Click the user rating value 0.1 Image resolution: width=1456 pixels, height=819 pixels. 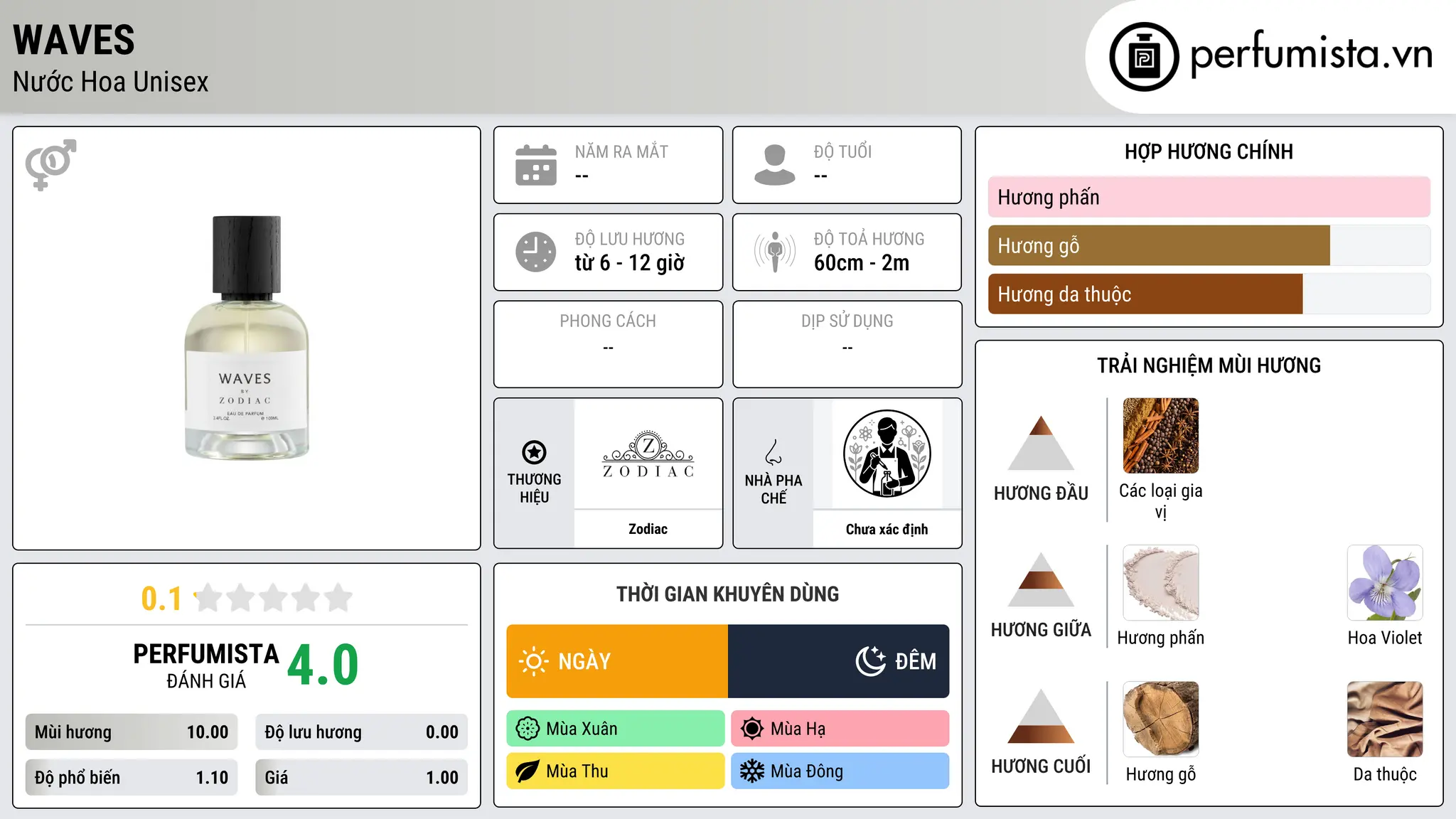[x=161, y=599]
